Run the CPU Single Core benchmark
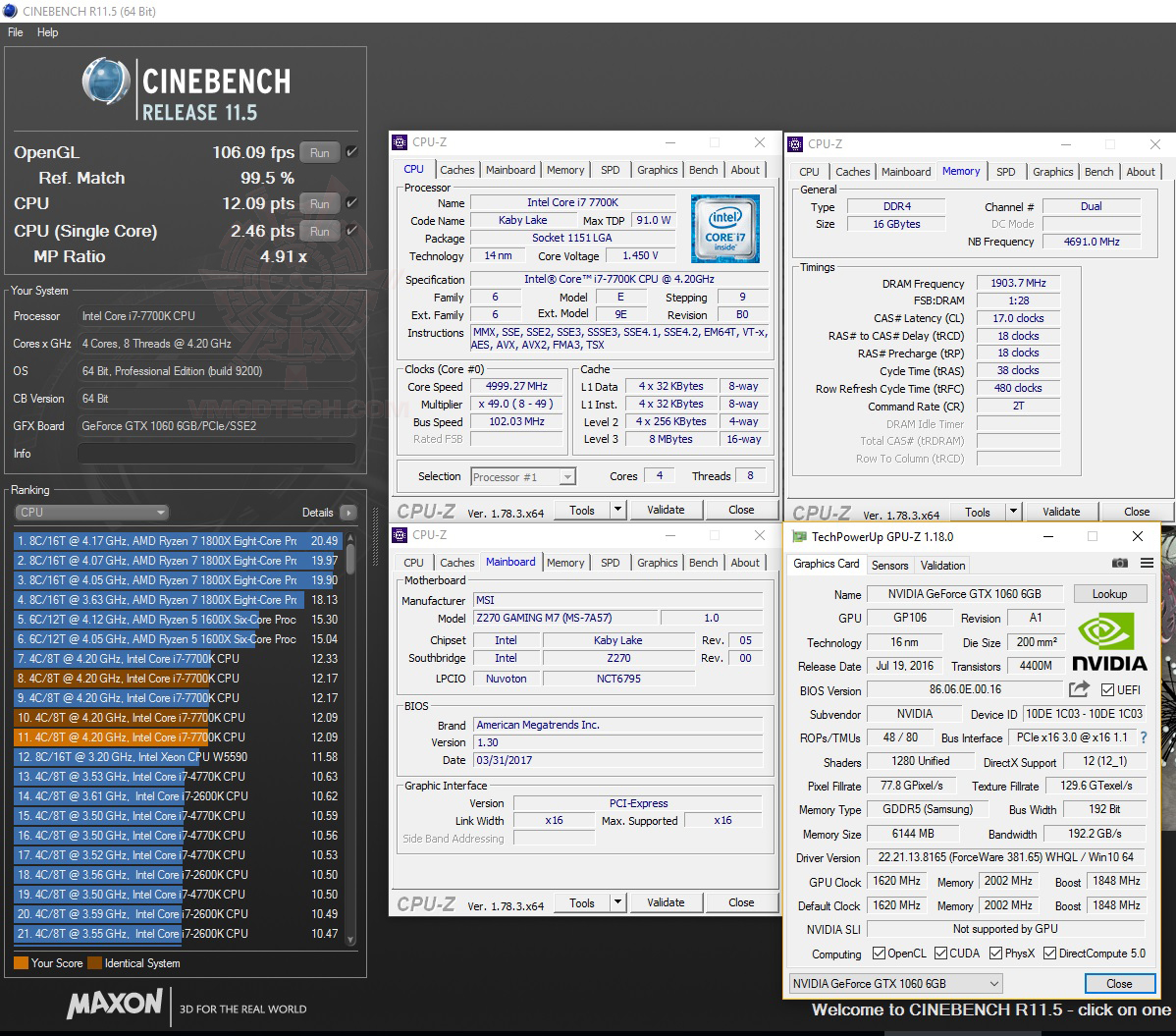 click(319, 231)
